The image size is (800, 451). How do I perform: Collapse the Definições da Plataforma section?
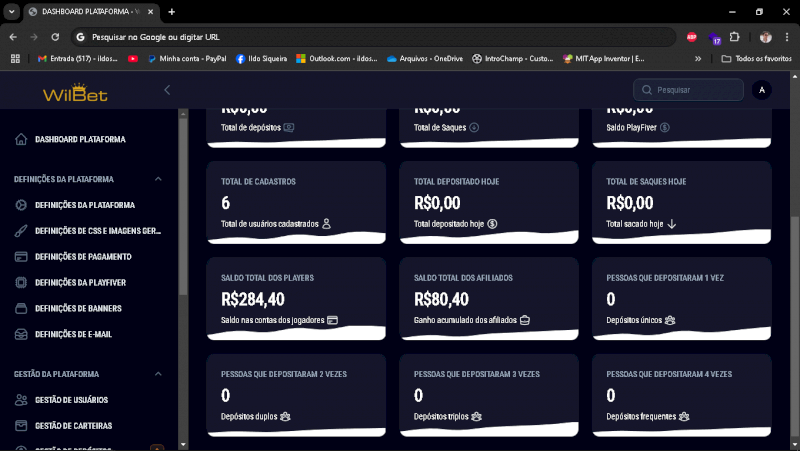pos(158,180)
